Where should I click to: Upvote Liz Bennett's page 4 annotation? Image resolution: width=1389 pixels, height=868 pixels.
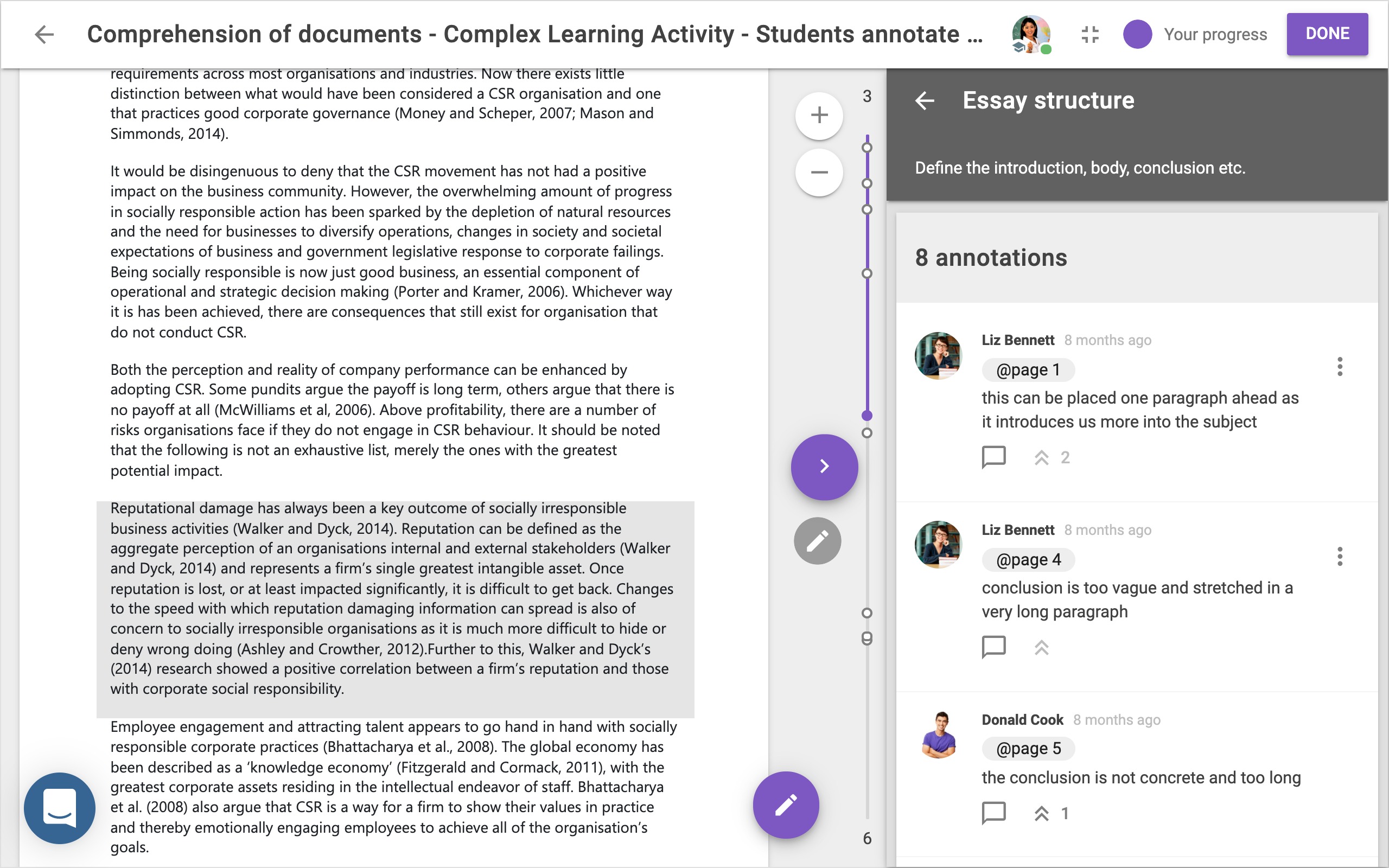[1042, 648]
